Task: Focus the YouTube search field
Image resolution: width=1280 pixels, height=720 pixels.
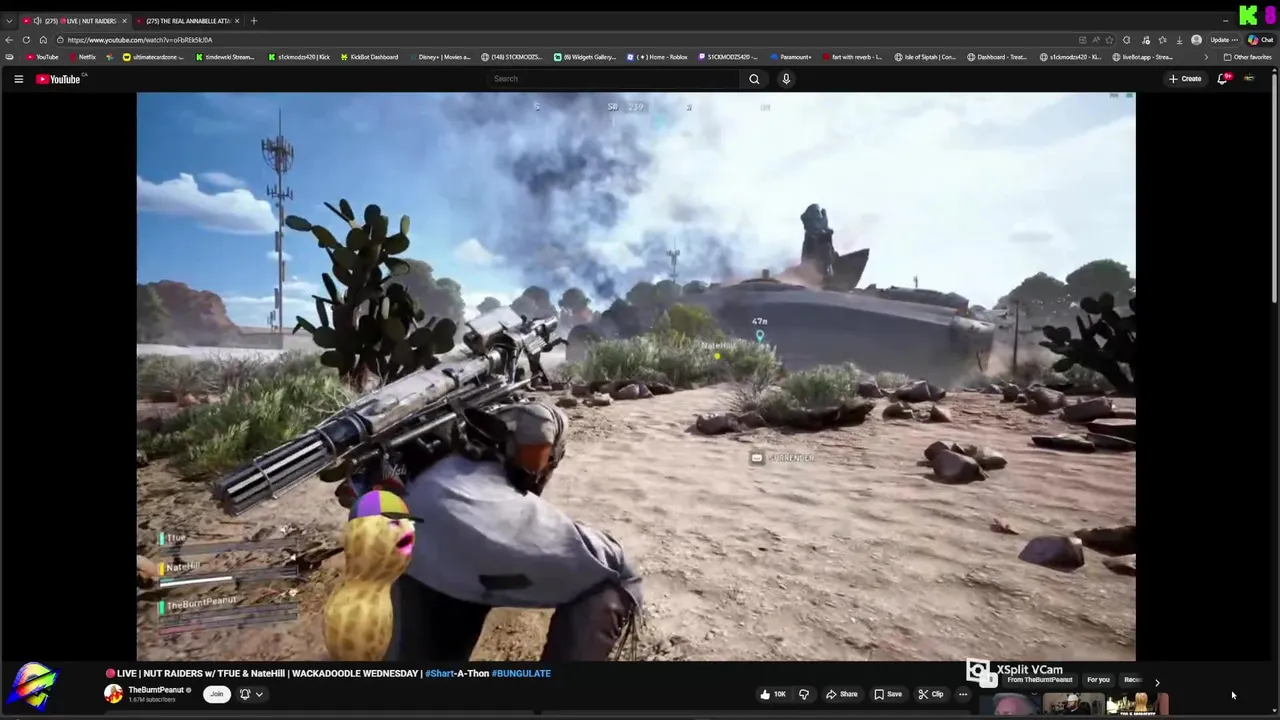Action: [x=613, y=79]
